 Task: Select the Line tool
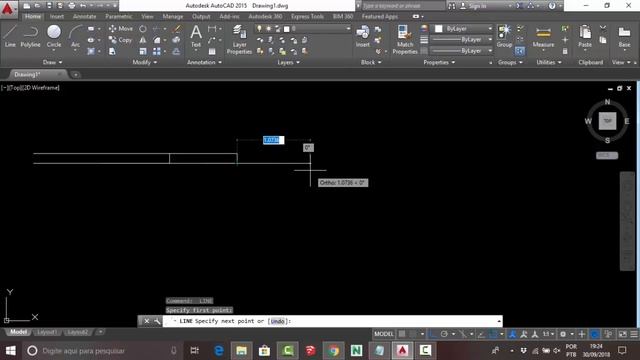(x=10, y=36)
